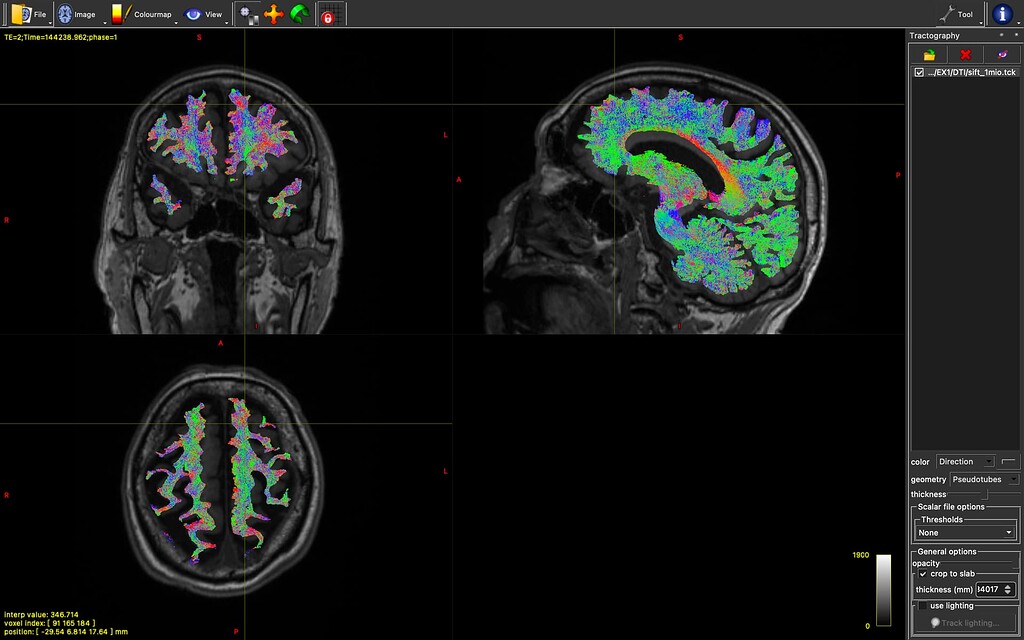
Task: Open the File menu
Action: click(28, 14)
